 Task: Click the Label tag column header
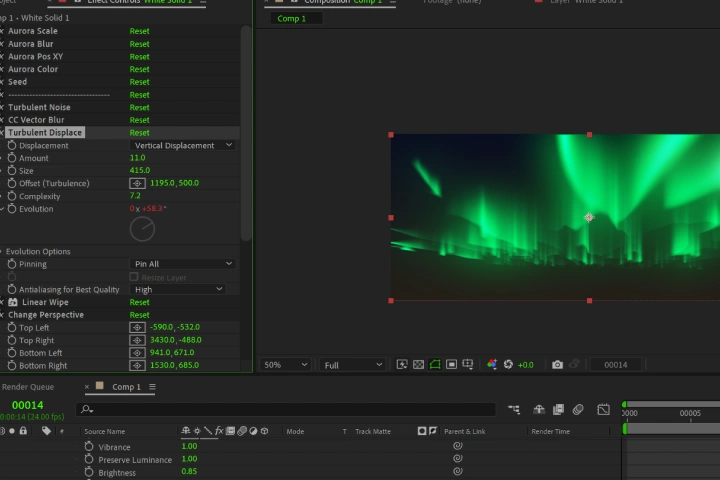(46, 431)
